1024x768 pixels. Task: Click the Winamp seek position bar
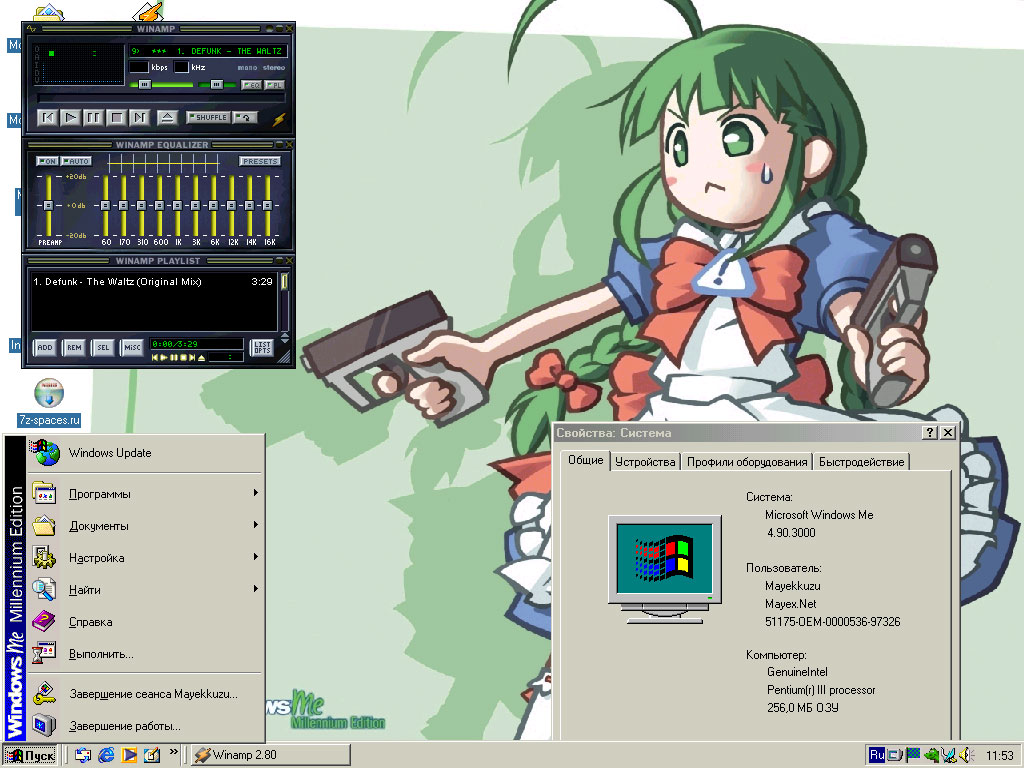pos(161,99)
